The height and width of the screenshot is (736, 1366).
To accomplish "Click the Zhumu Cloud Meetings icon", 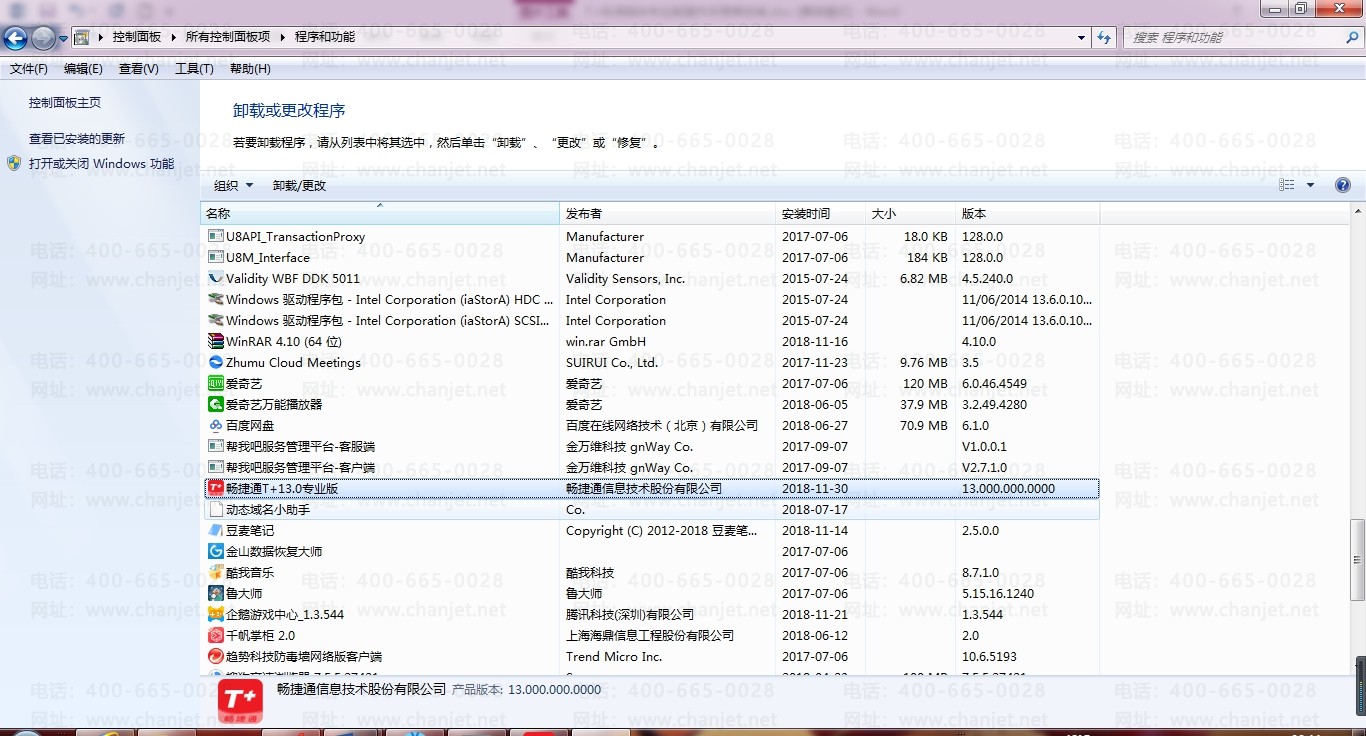I will pos(215,363).
